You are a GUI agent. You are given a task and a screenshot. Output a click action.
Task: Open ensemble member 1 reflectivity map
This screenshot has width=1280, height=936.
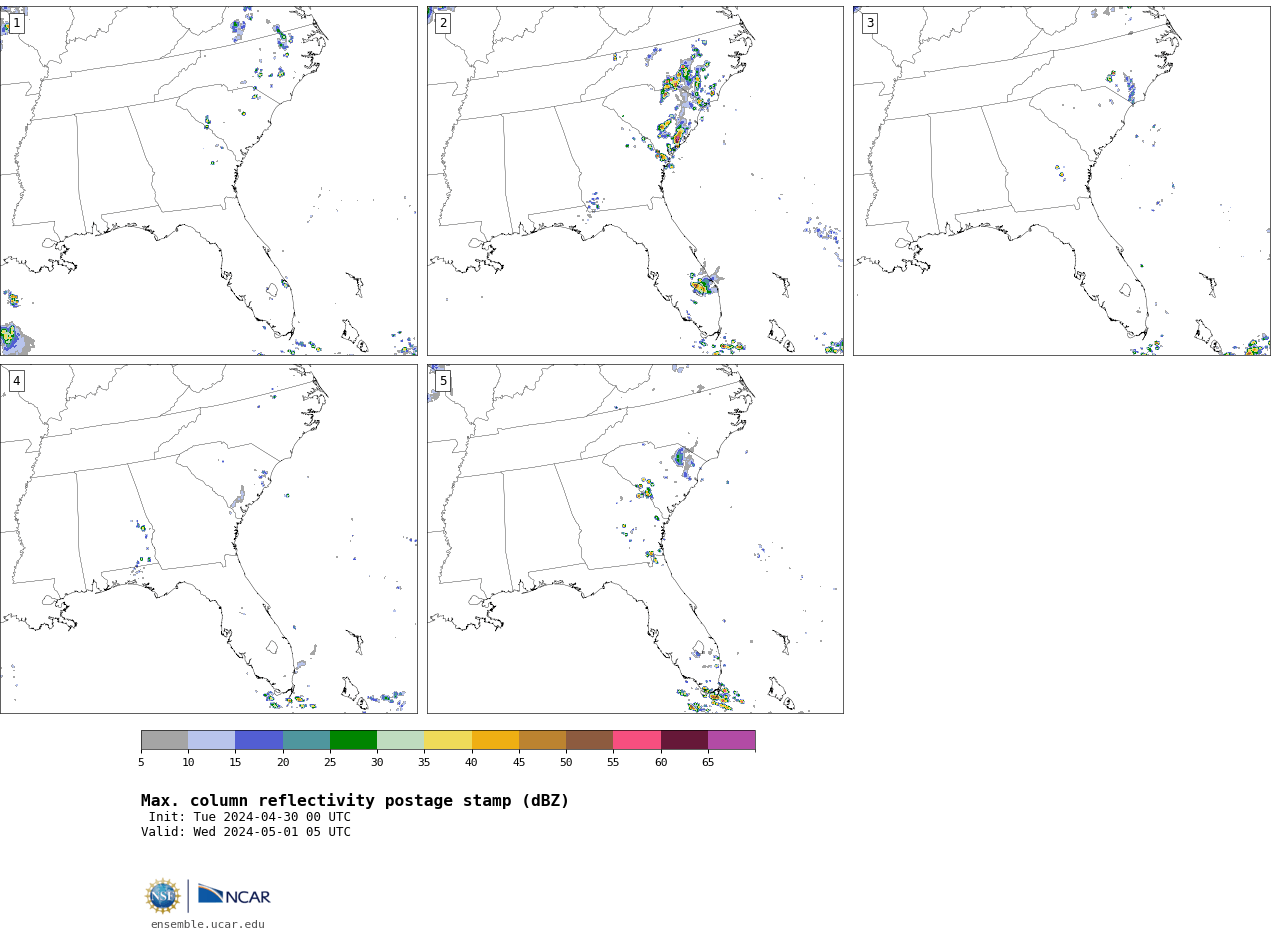pos(208,181)
